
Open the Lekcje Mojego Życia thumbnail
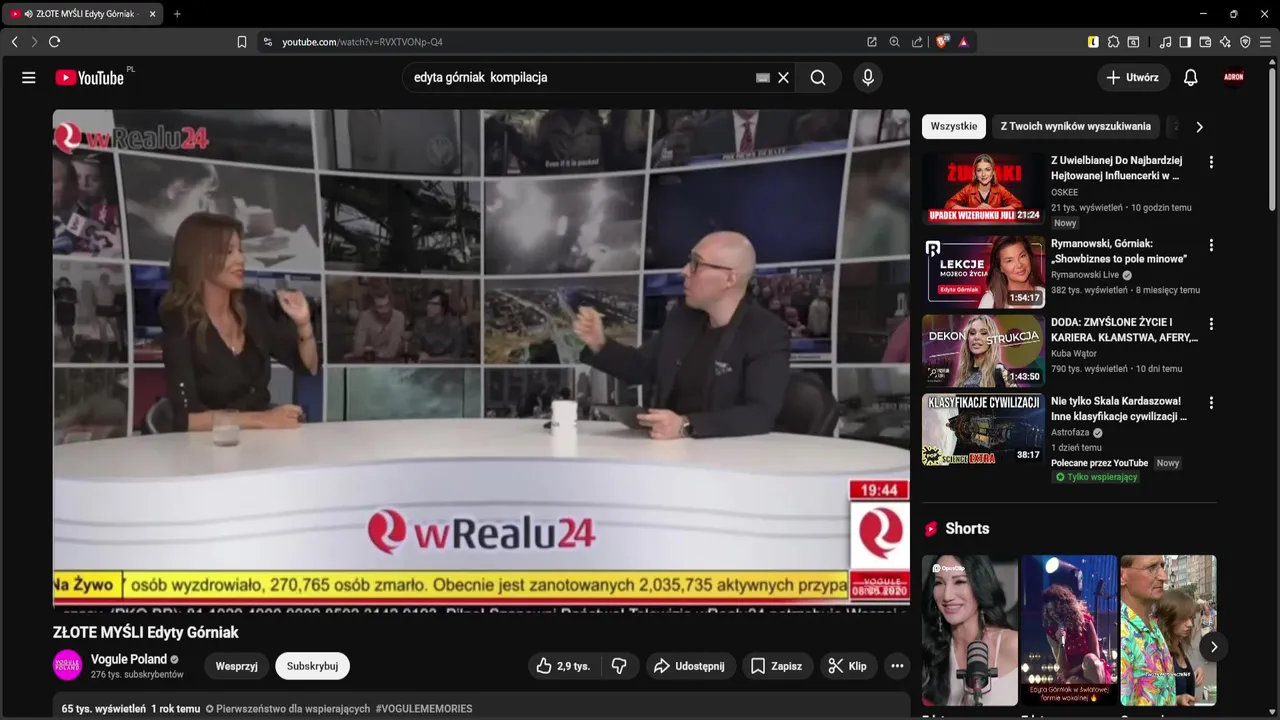coord(983,271)
